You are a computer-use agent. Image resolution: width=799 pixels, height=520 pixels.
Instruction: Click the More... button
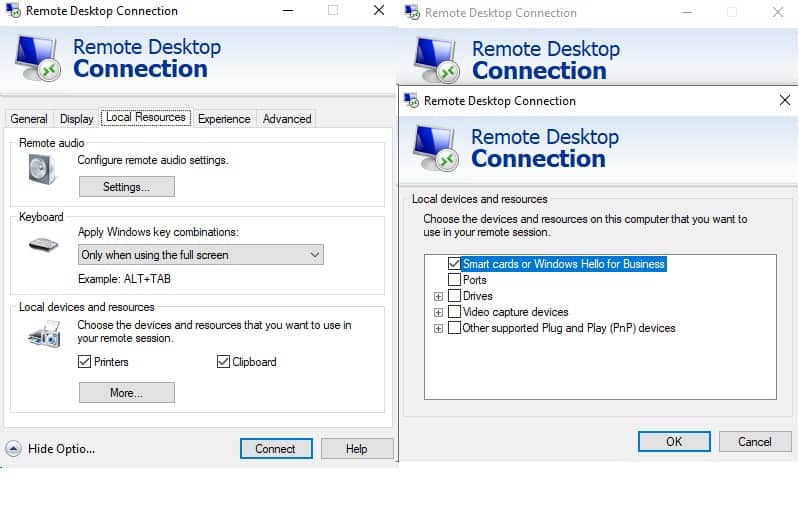pyautogui.click(x=126, y=393)
